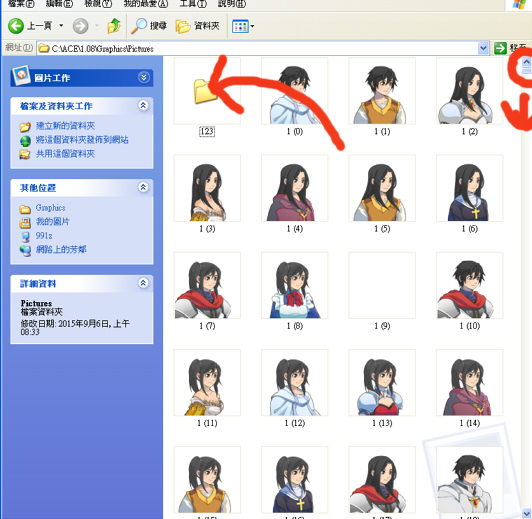Viewport: 532px width, 519px height.
Task: Open the 編輯 menu
Action: tap(59, 4)
